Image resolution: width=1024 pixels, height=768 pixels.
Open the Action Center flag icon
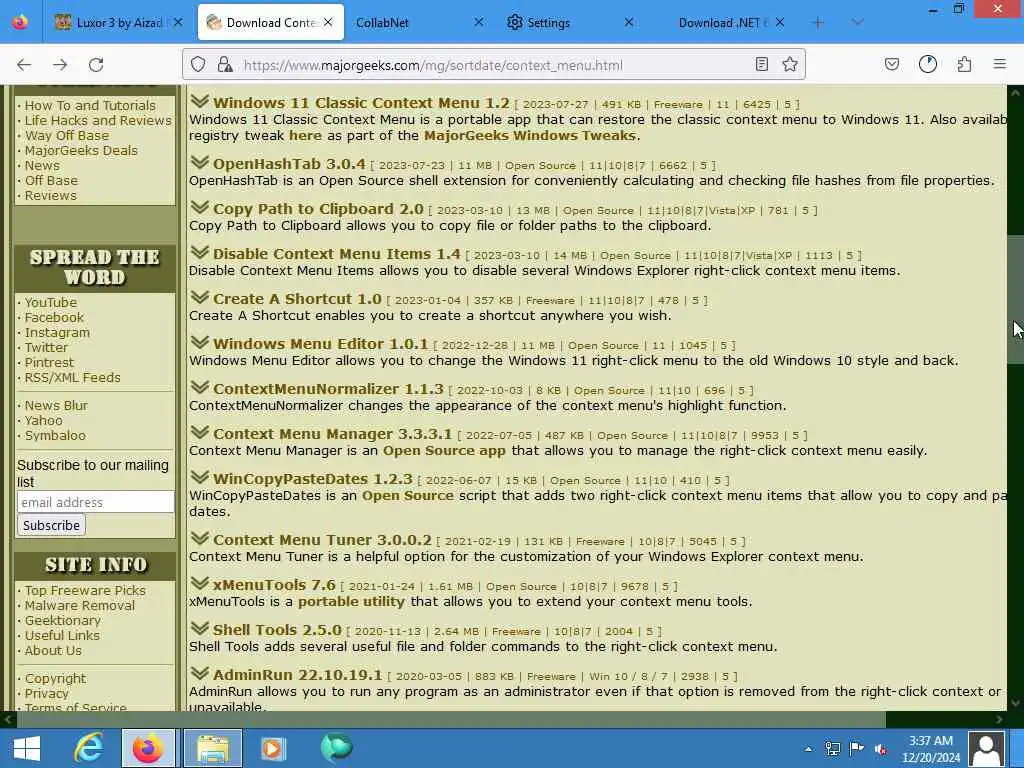click(856, 748)
